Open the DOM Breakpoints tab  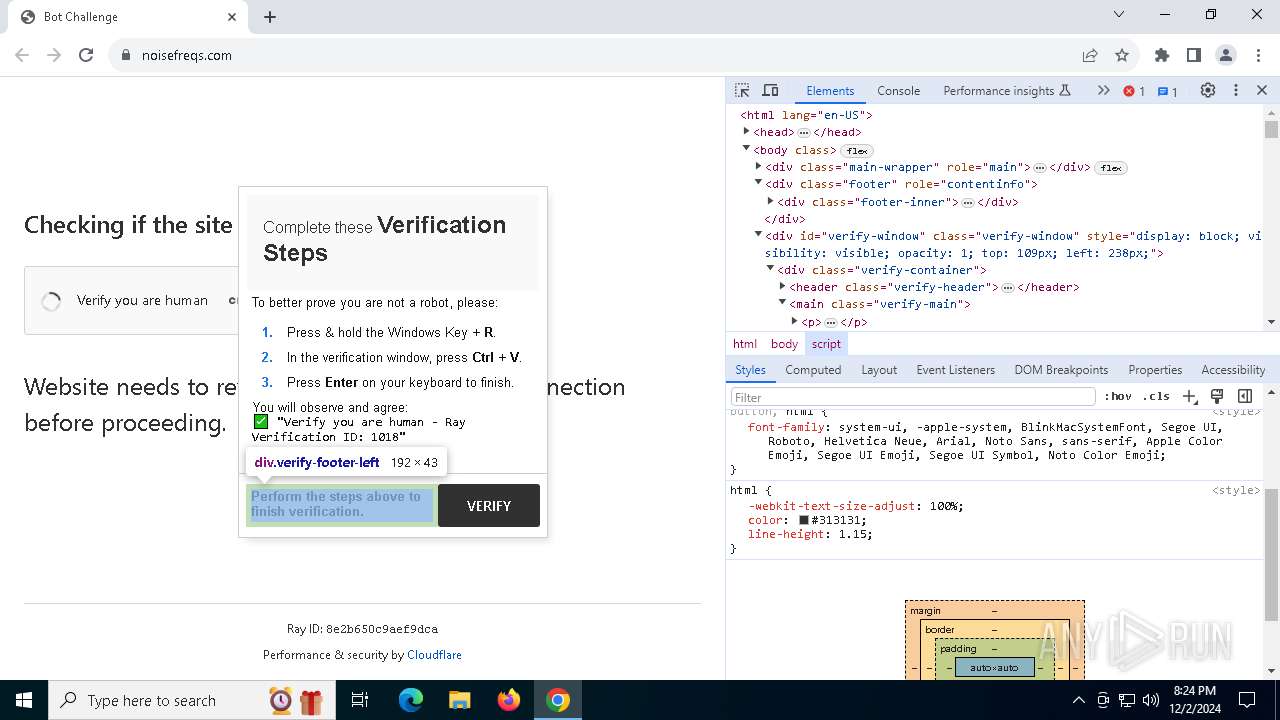coord(1061,370)
